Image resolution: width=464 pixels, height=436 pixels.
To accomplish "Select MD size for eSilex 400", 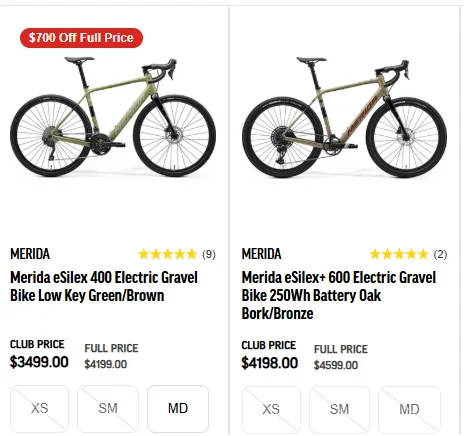I will [x=178, y=409].
